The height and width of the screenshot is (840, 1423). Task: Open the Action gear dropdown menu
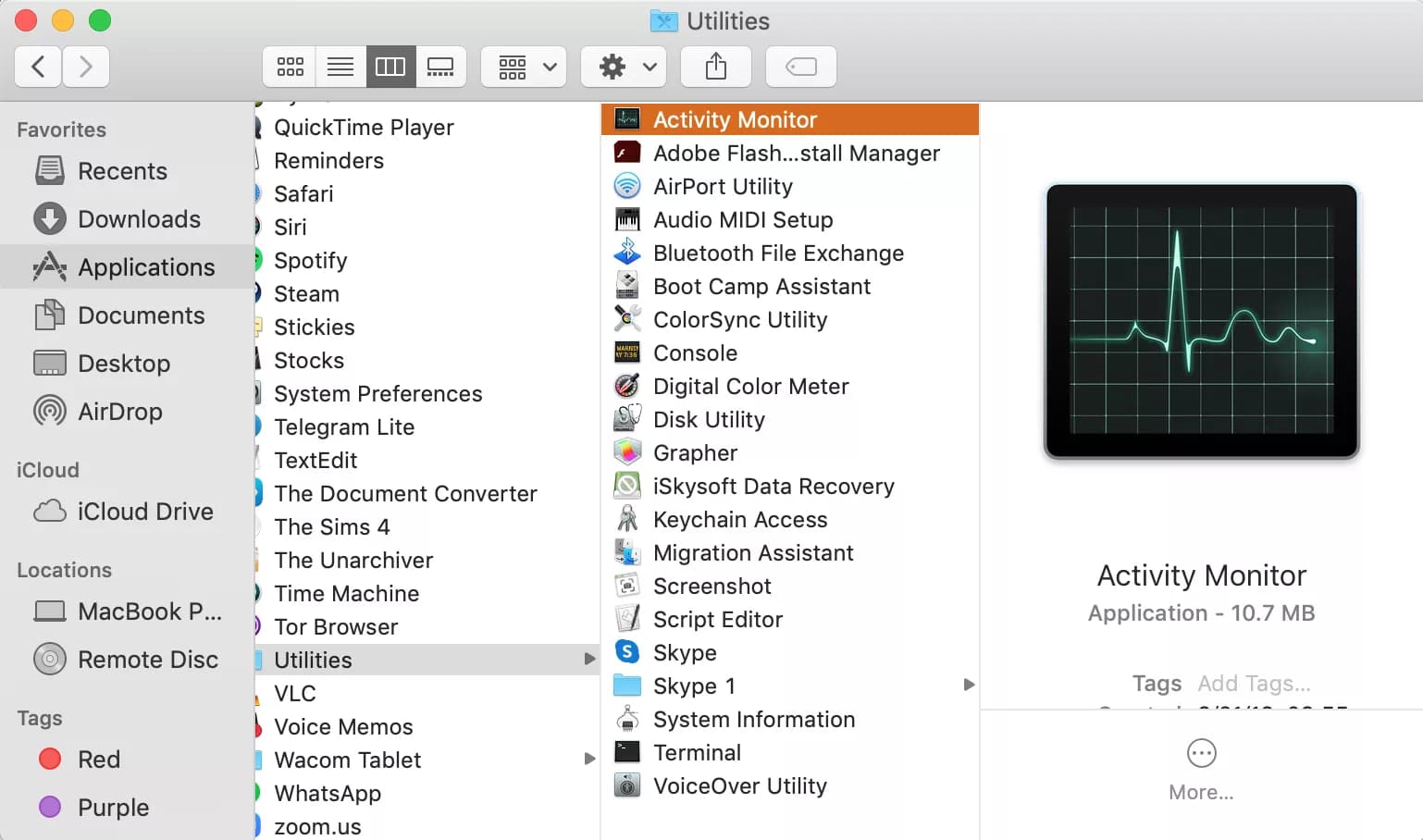[624, 67]
